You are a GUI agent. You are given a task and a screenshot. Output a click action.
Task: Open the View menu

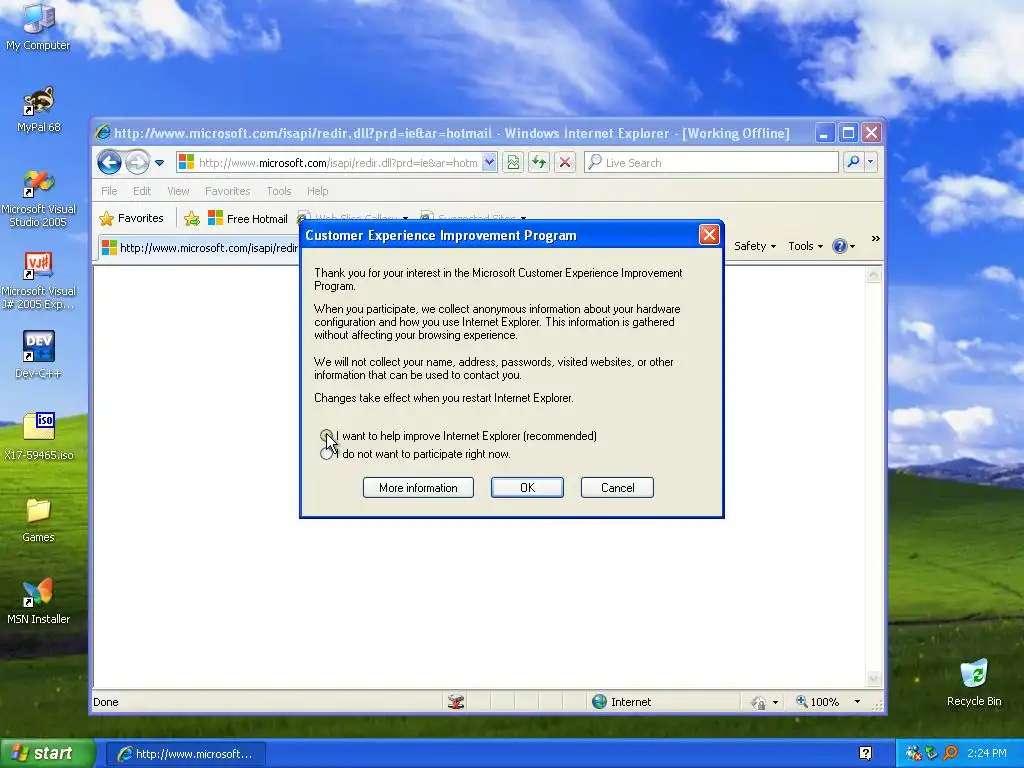tap(178, 191)
